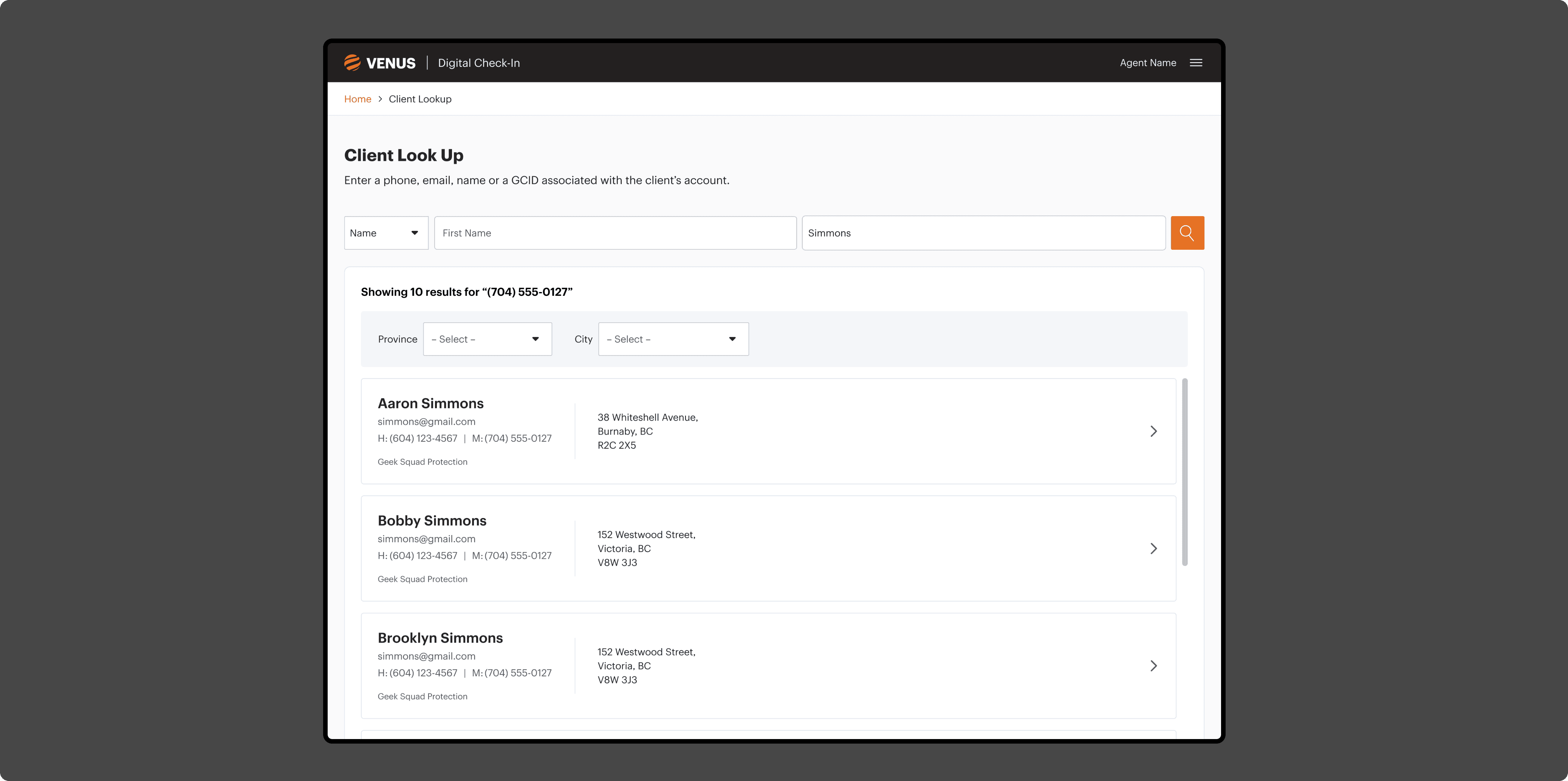Open the Province select dropdown
Screen dimensions: 1568x781
coord(487,339)
